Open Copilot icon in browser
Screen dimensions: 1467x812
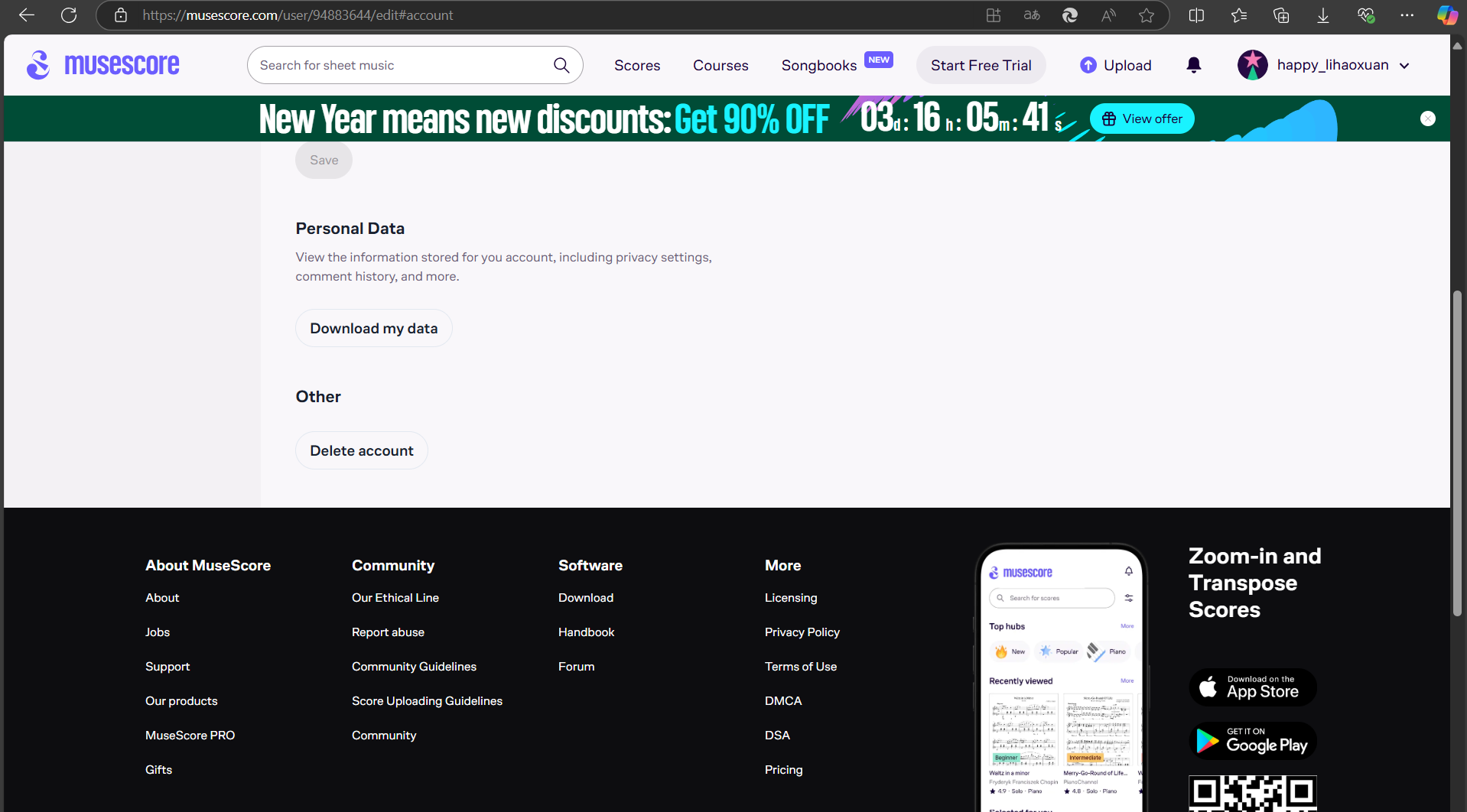tap(1447, 15)
